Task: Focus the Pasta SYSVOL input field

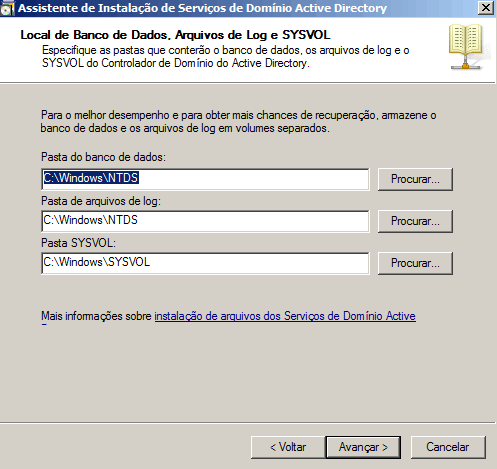Action: pos(205,263)
